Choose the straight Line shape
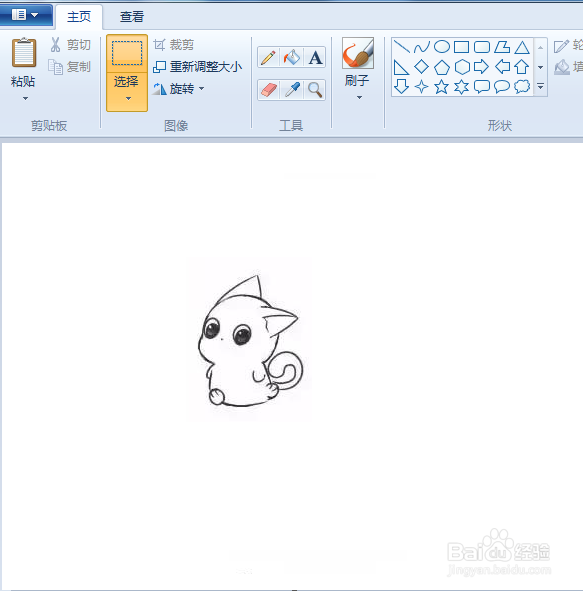 pos(401,47)
